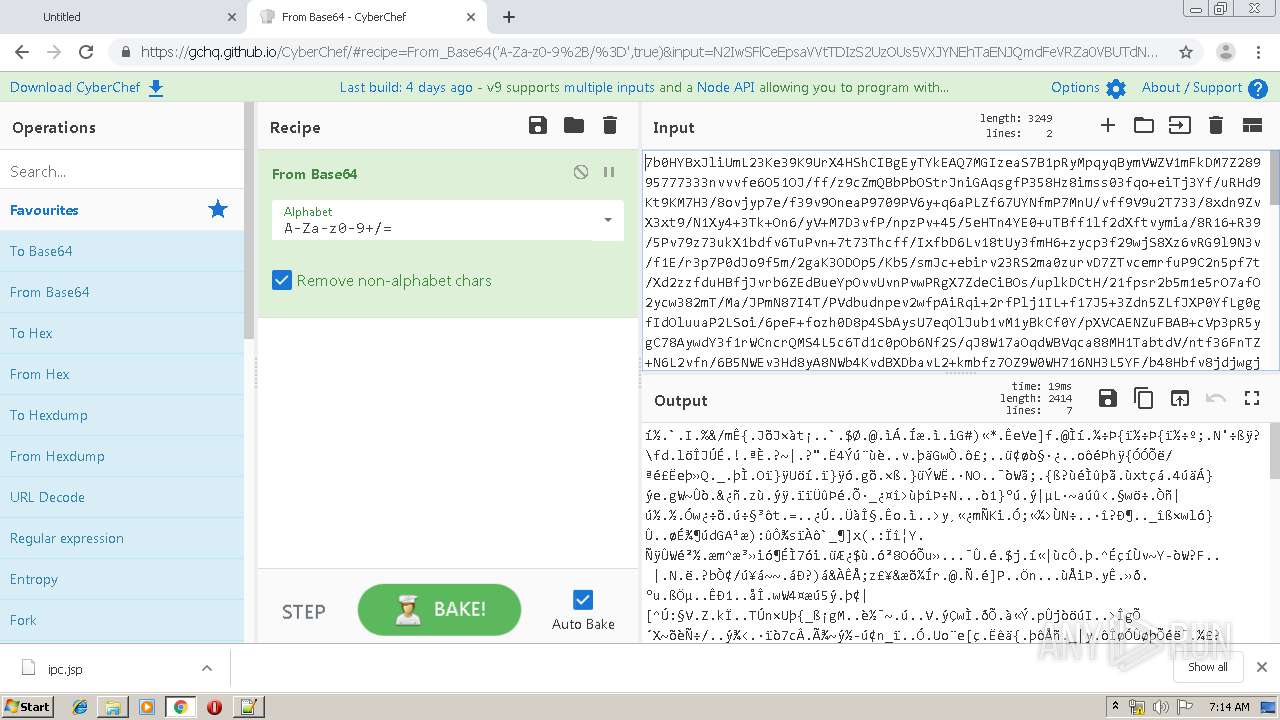1280x720 pixels.
Task: Undo output switch icon
Action: (x=1216, y=398)
